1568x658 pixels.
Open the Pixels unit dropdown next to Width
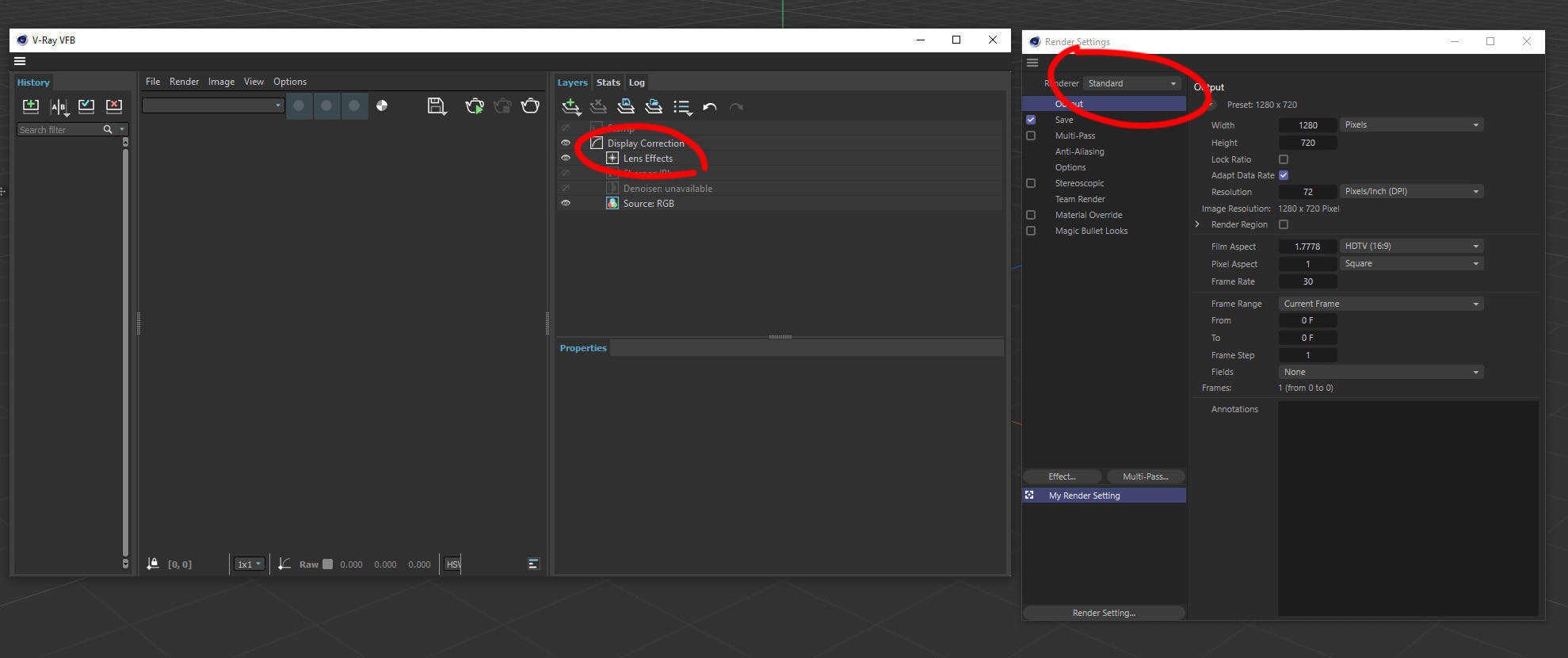click(1411, 124)
